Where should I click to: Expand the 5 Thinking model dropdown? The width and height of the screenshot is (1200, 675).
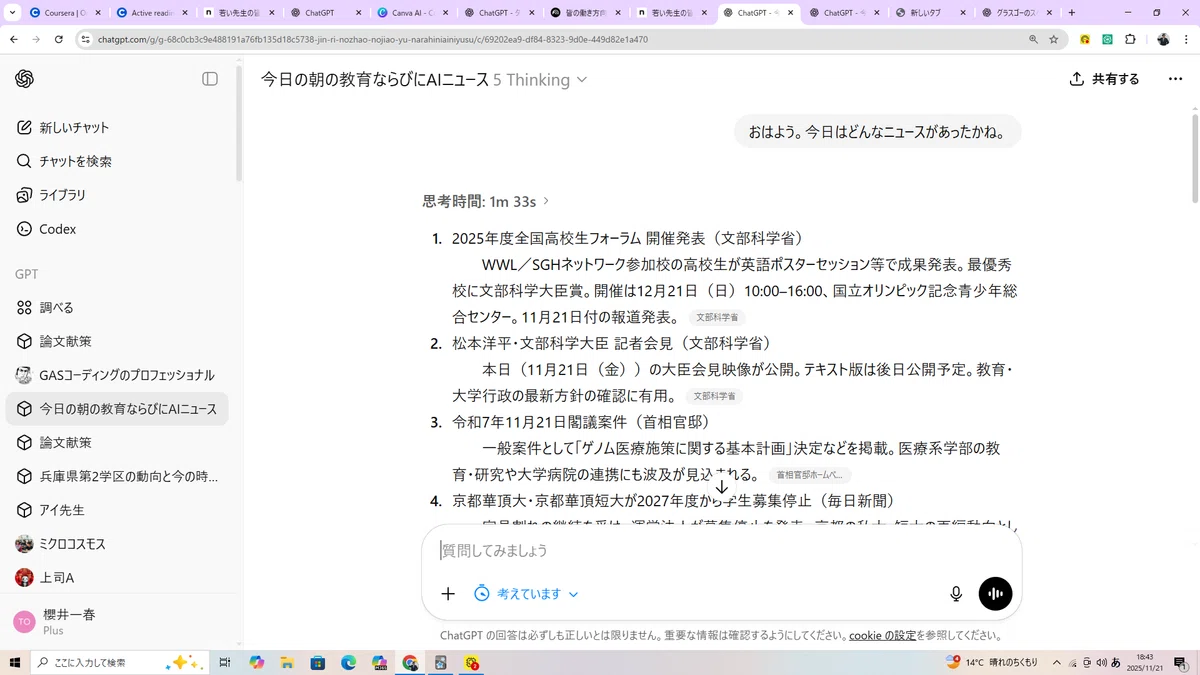click(x=541, y=79)
